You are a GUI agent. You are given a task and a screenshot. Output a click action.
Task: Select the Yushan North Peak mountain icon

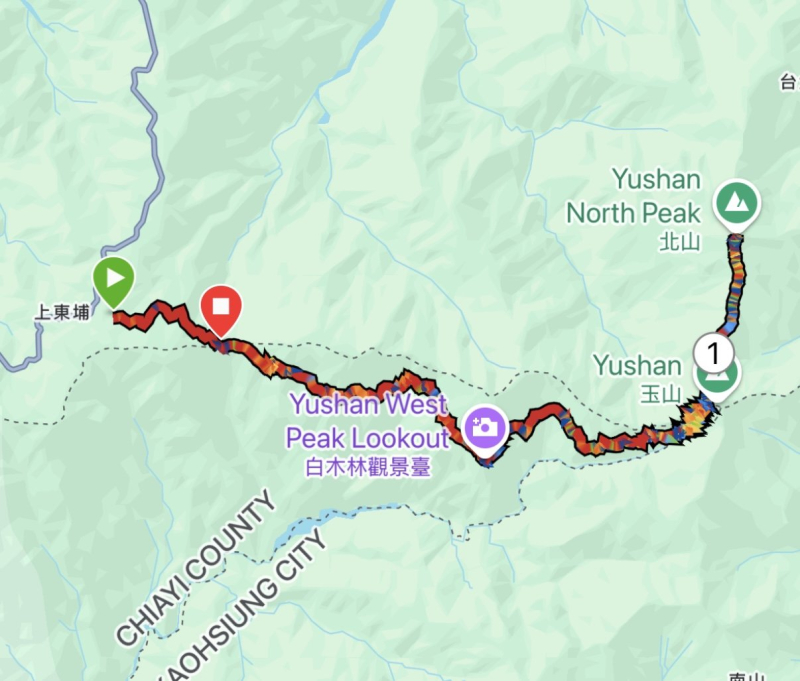(737, 205)
